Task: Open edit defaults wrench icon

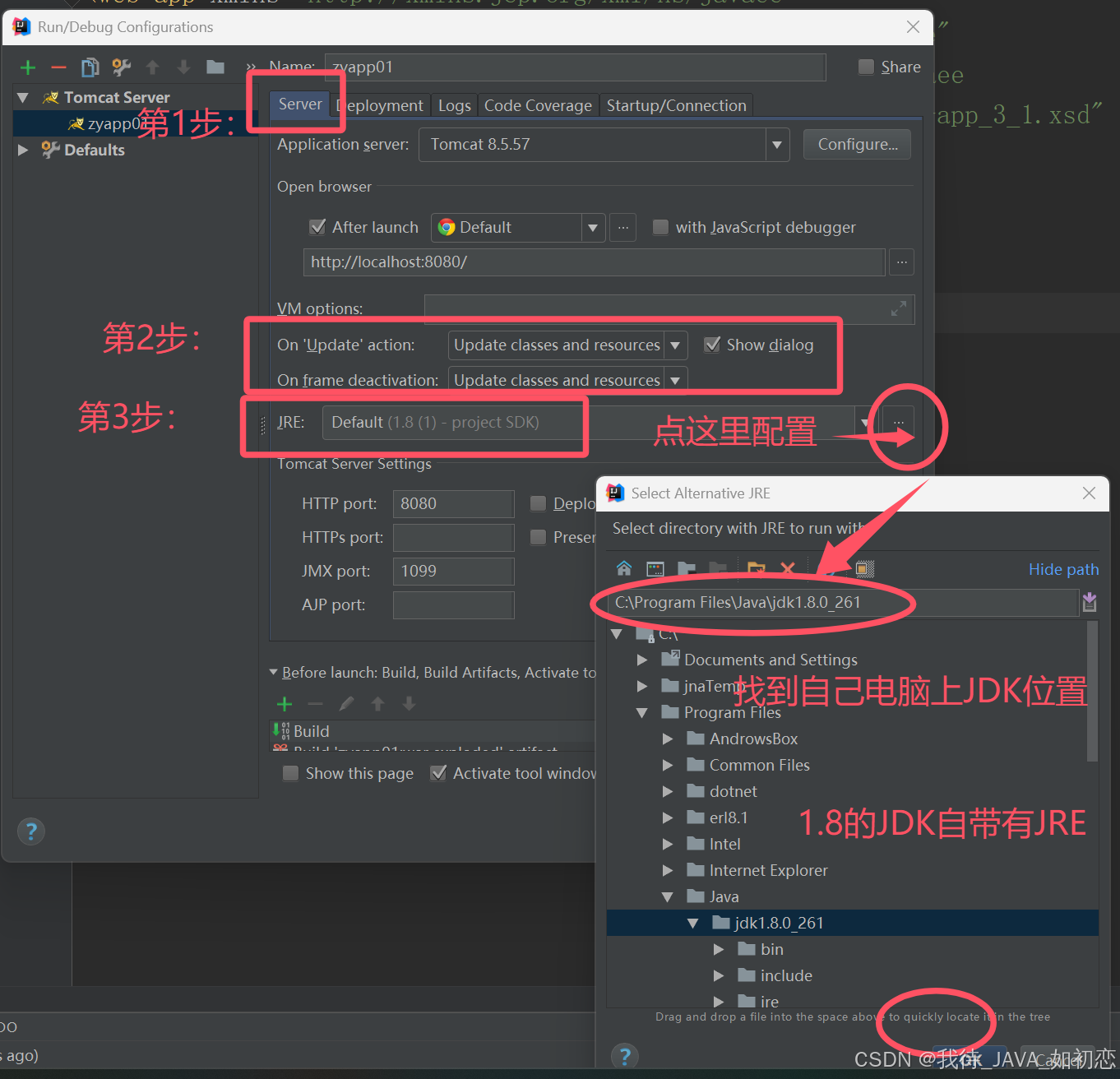Action: click(122, 67)
